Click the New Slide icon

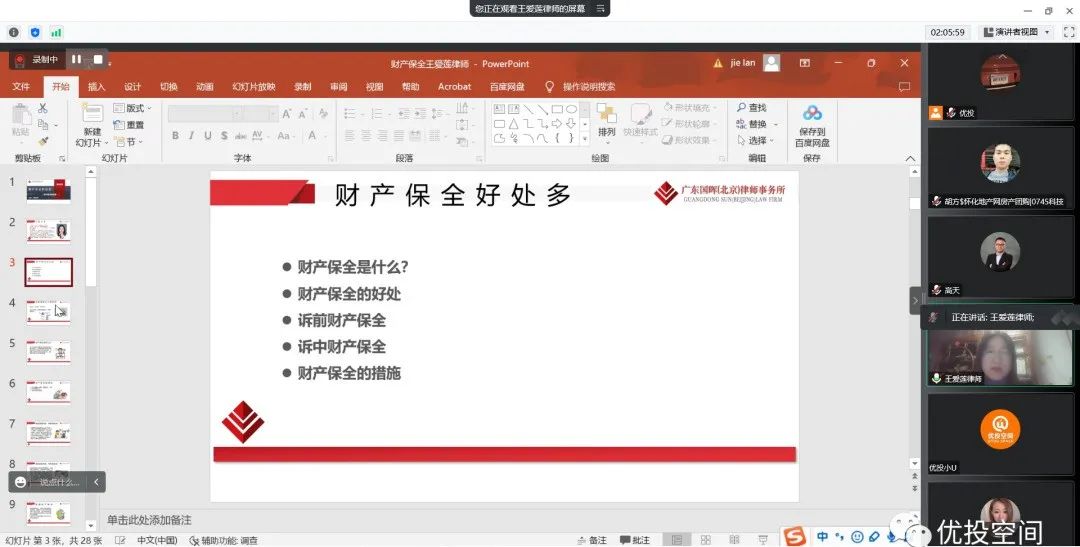click(92, 114)
